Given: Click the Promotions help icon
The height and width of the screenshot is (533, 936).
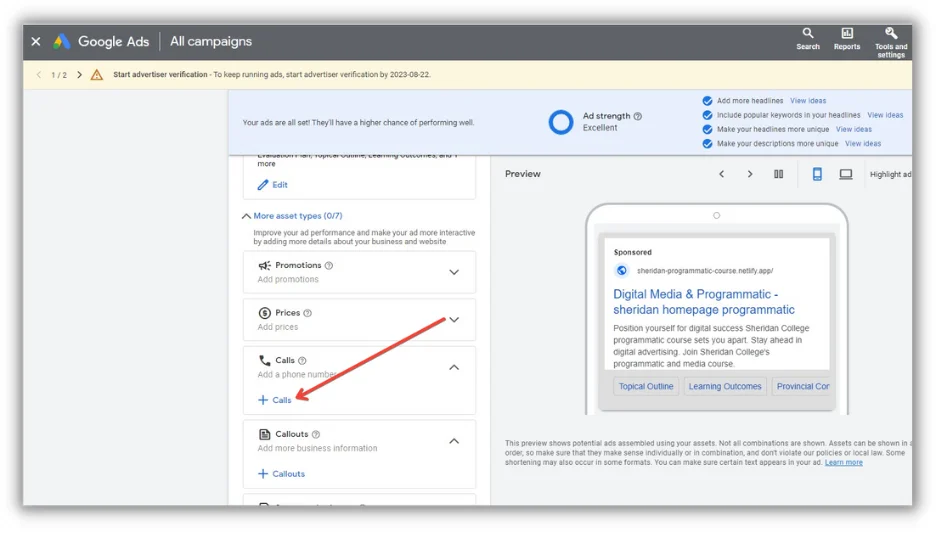Looking at the screenshot, I should [x=329, y=266].
